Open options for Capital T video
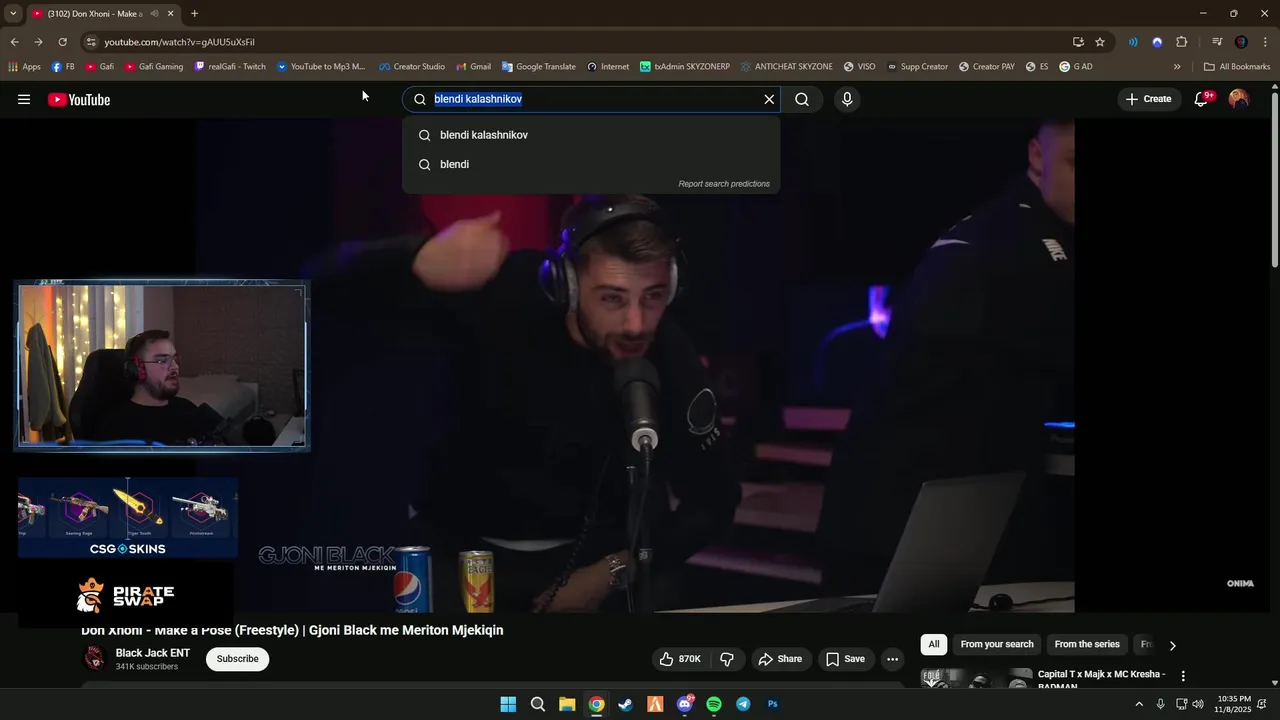 tap(1183, 676)
